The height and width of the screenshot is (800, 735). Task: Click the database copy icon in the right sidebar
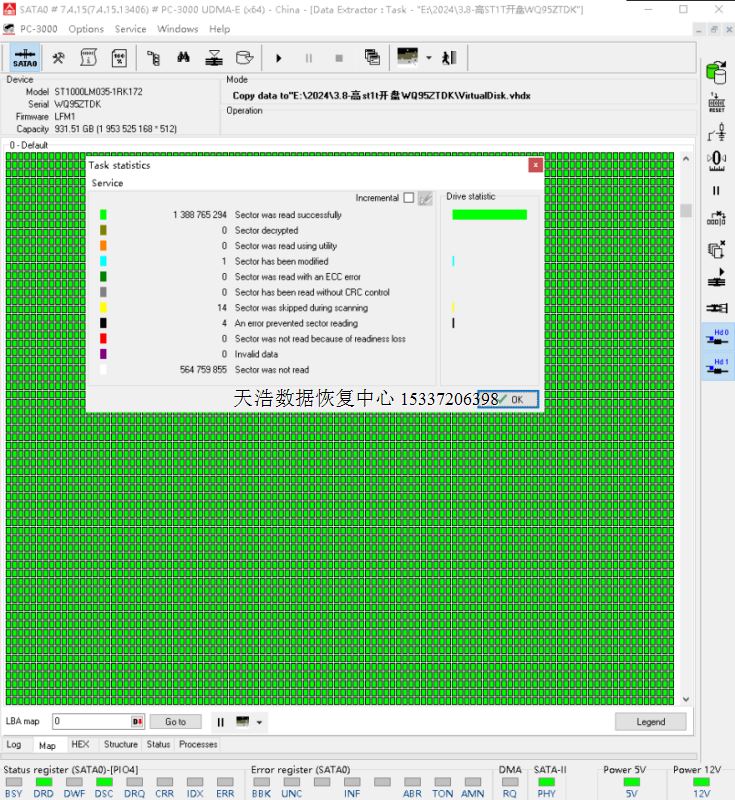click(716, 72)
